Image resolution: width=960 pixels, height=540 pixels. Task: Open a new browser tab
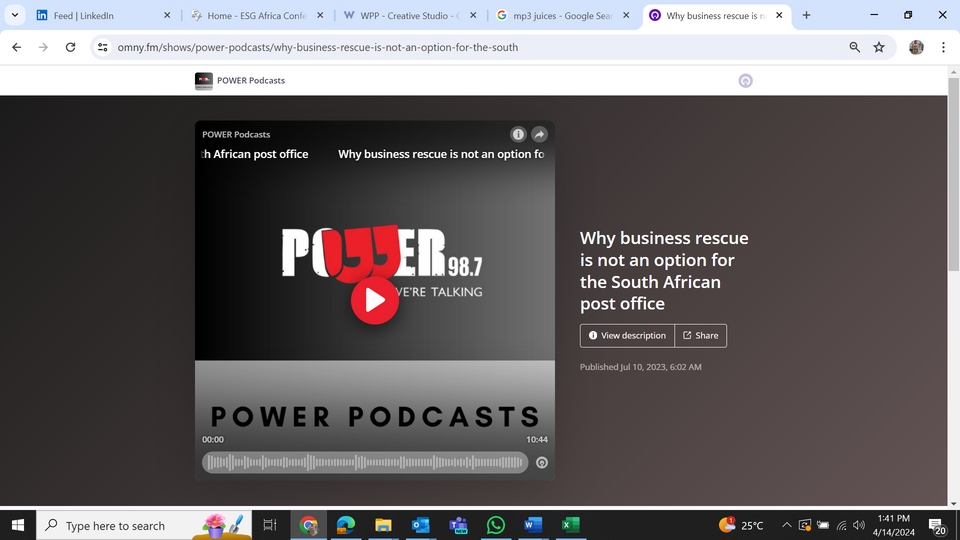pyautogui.click(x=806, y=15)
